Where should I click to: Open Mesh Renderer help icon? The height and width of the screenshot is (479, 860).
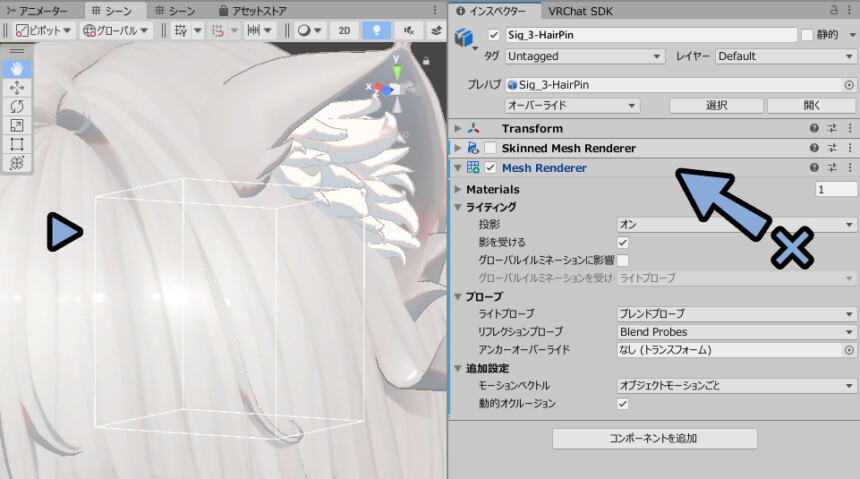[814, 168]
